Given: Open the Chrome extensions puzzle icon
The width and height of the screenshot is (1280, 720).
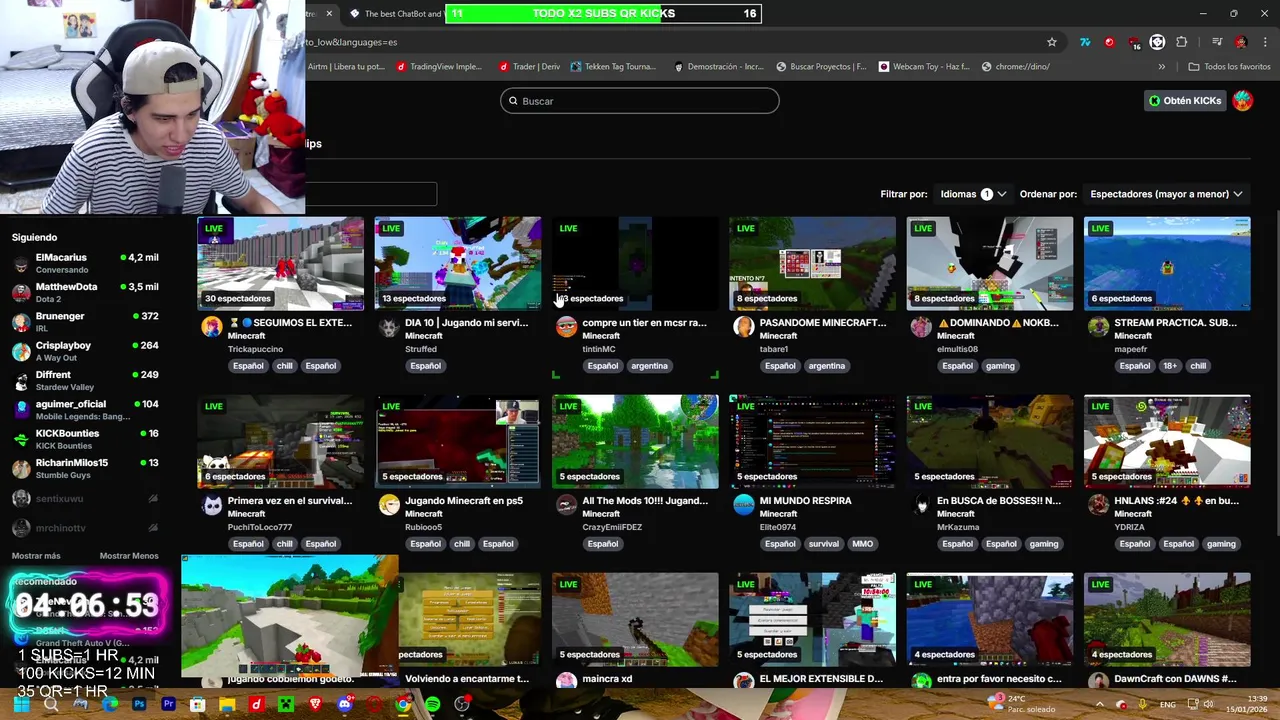Looking at the screenshot, I should point(1181,42).
